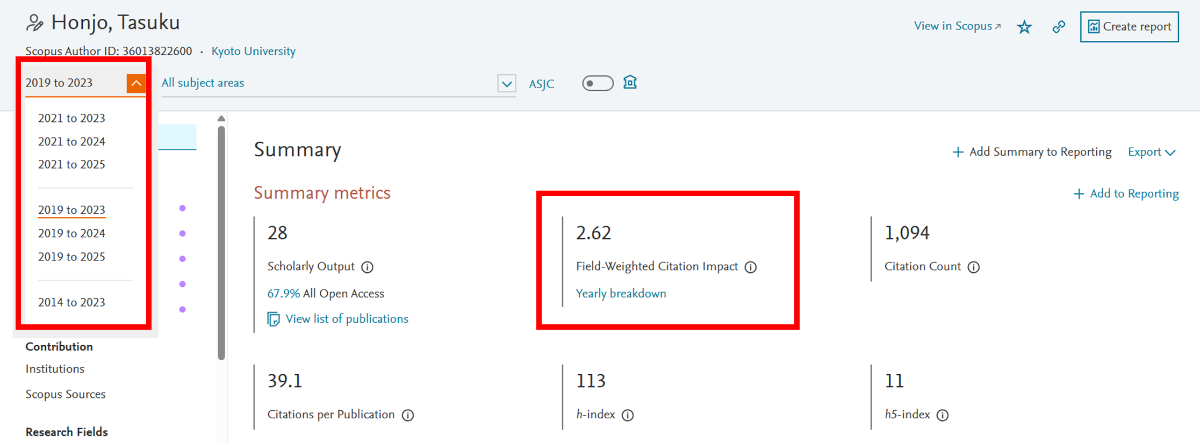1200x443 pixels.
Task: Open the All subject areas dropdown
Action: coord(506,84)
